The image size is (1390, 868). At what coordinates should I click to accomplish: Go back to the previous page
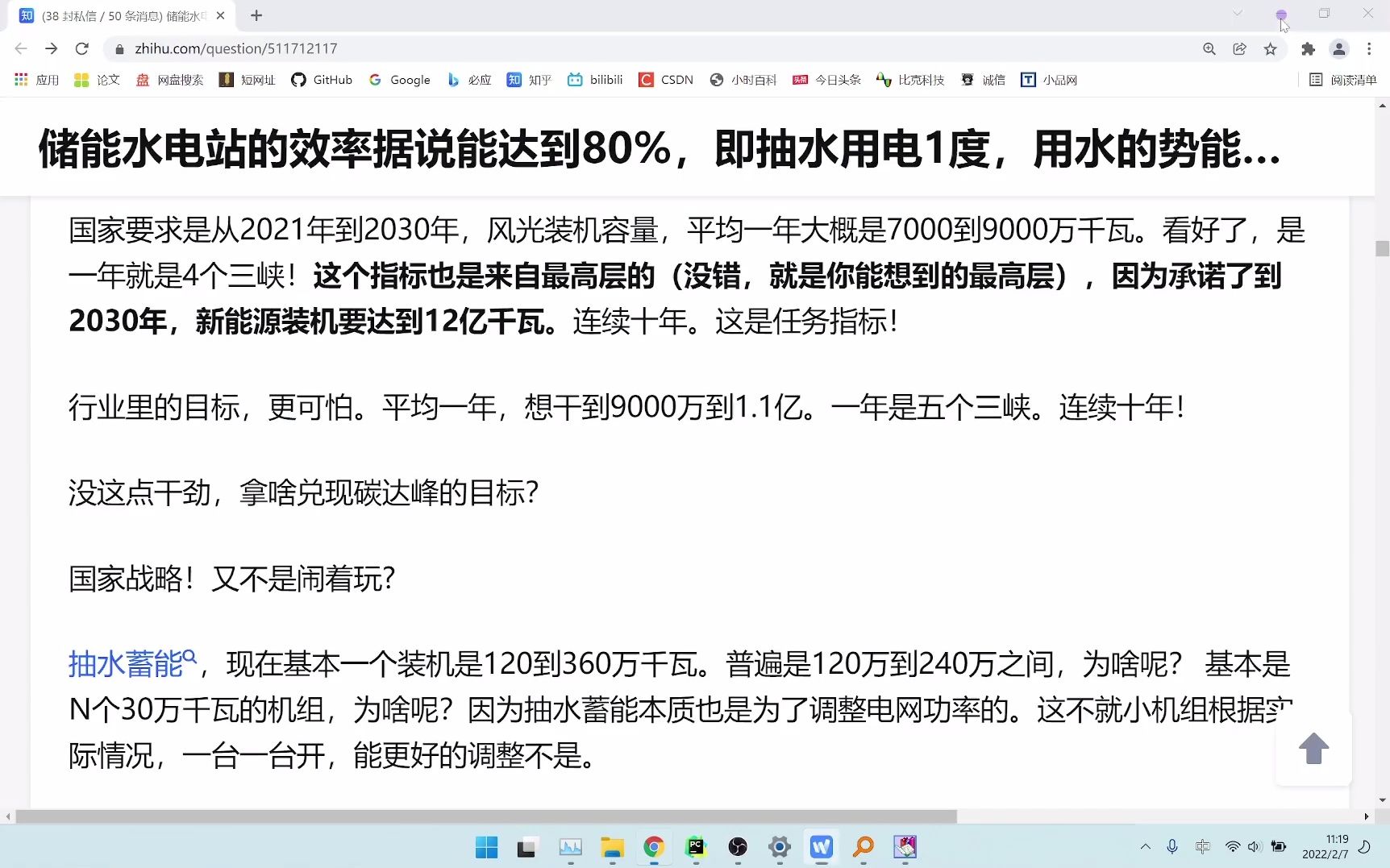(x=22, y=49)
